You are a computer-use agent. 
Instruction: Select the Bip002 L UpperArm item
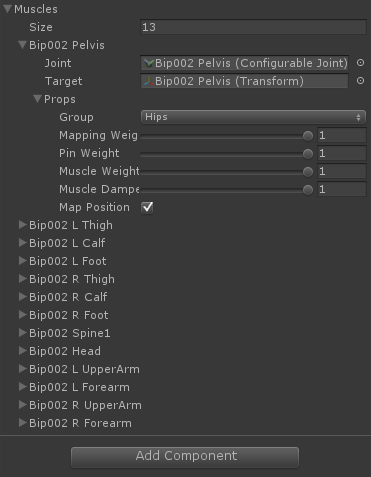tap(84, 369)
